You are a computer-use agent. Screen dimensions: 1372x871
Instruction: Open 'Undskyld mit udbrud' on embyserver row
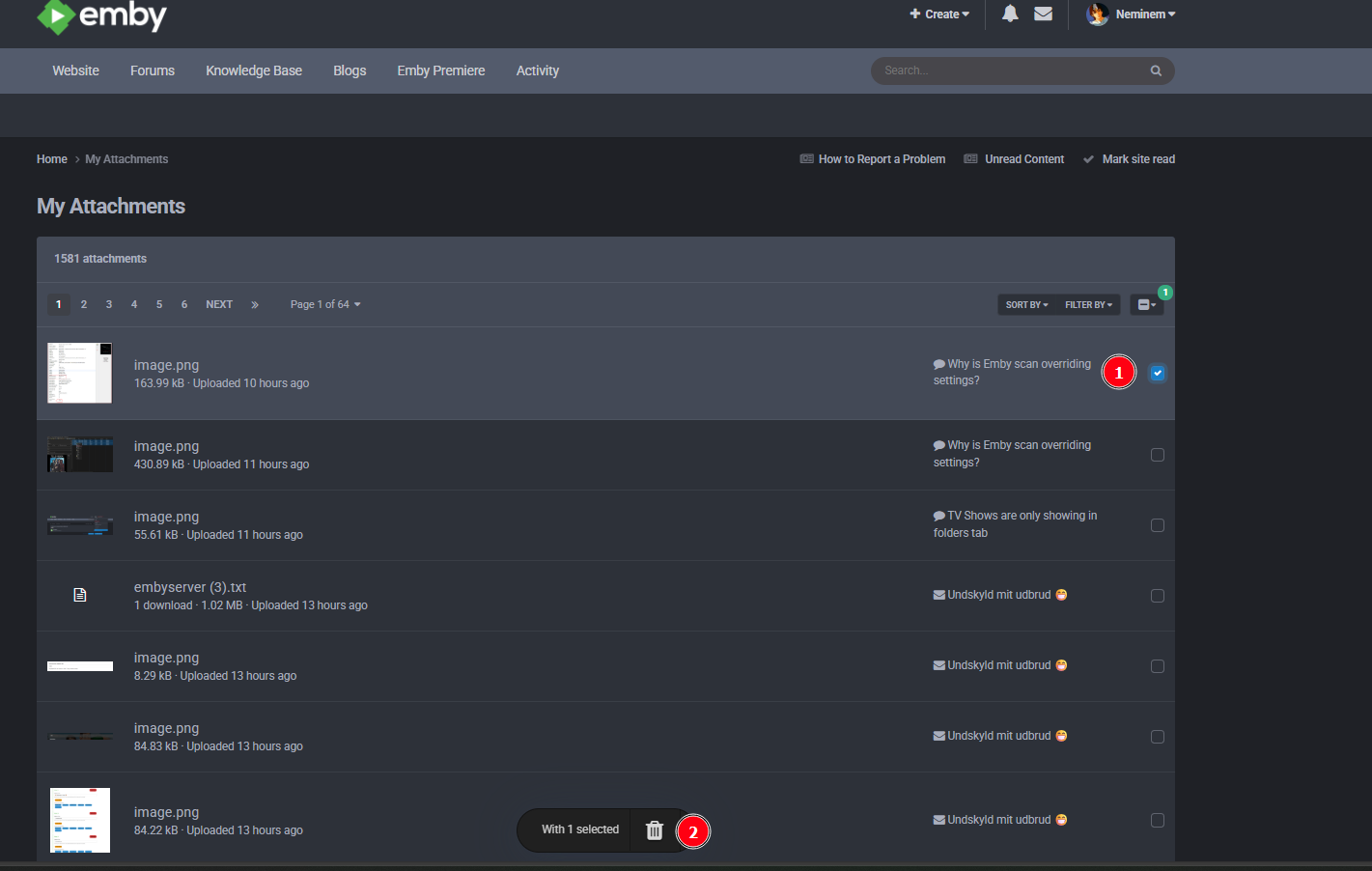pos(999,595)
